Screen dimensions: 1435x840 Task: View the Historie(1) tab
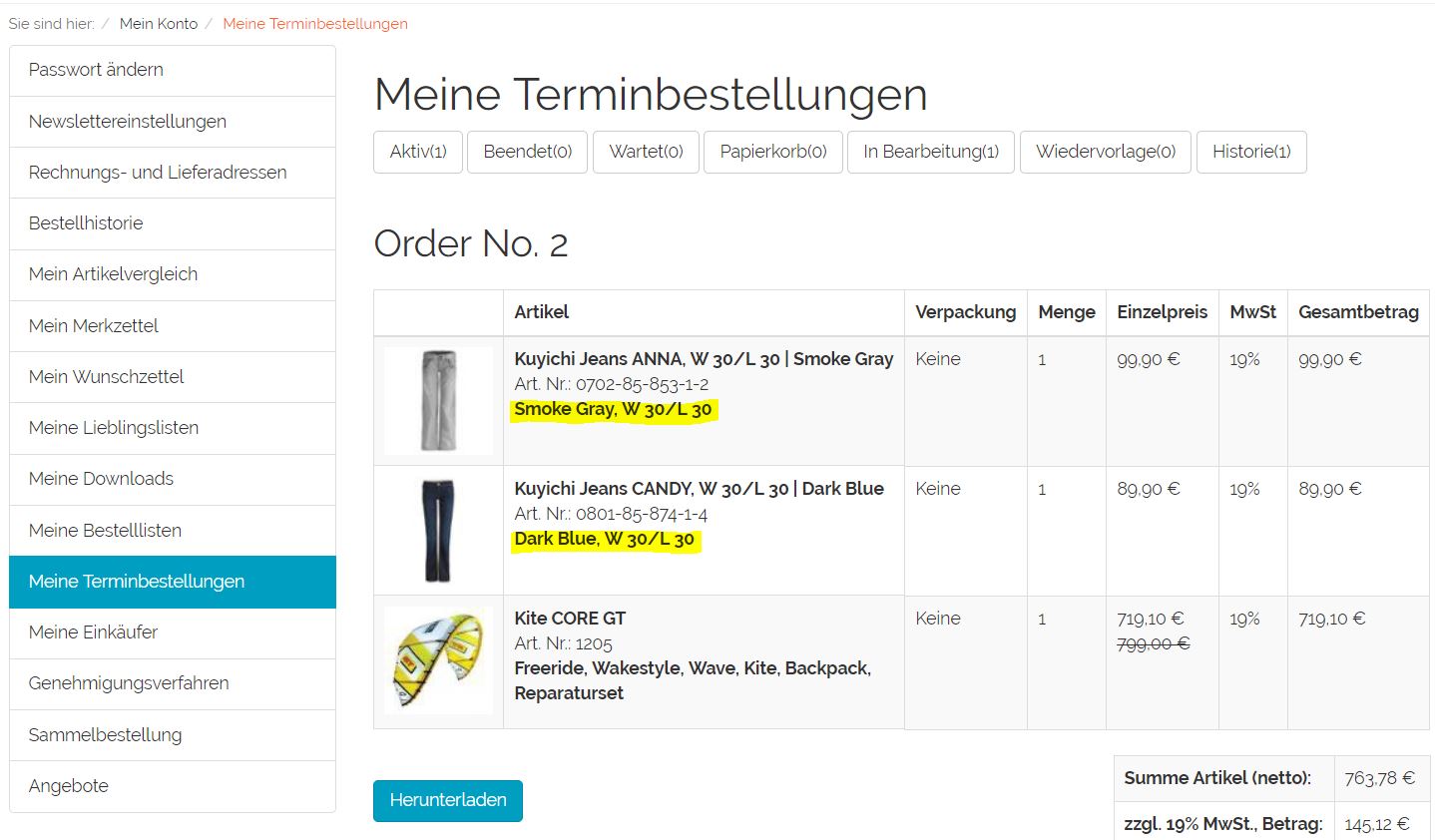pyautogui.click(x=1250, y=152)
